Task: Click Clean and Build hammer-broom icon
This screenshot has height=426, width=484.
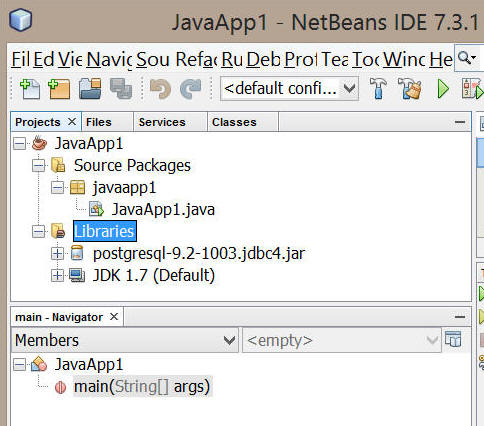Action: tap(410, 89)
